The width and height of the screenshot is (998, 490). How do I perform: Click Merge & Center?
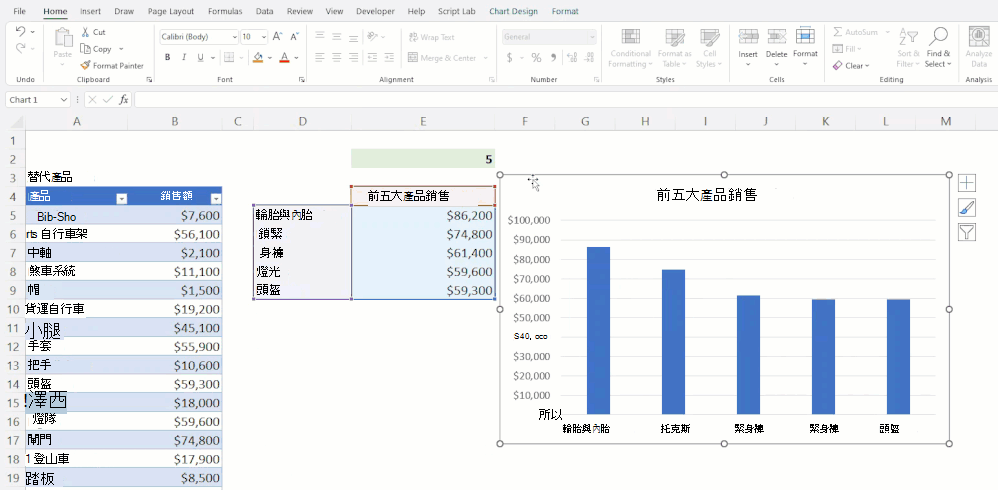[442, 58]
